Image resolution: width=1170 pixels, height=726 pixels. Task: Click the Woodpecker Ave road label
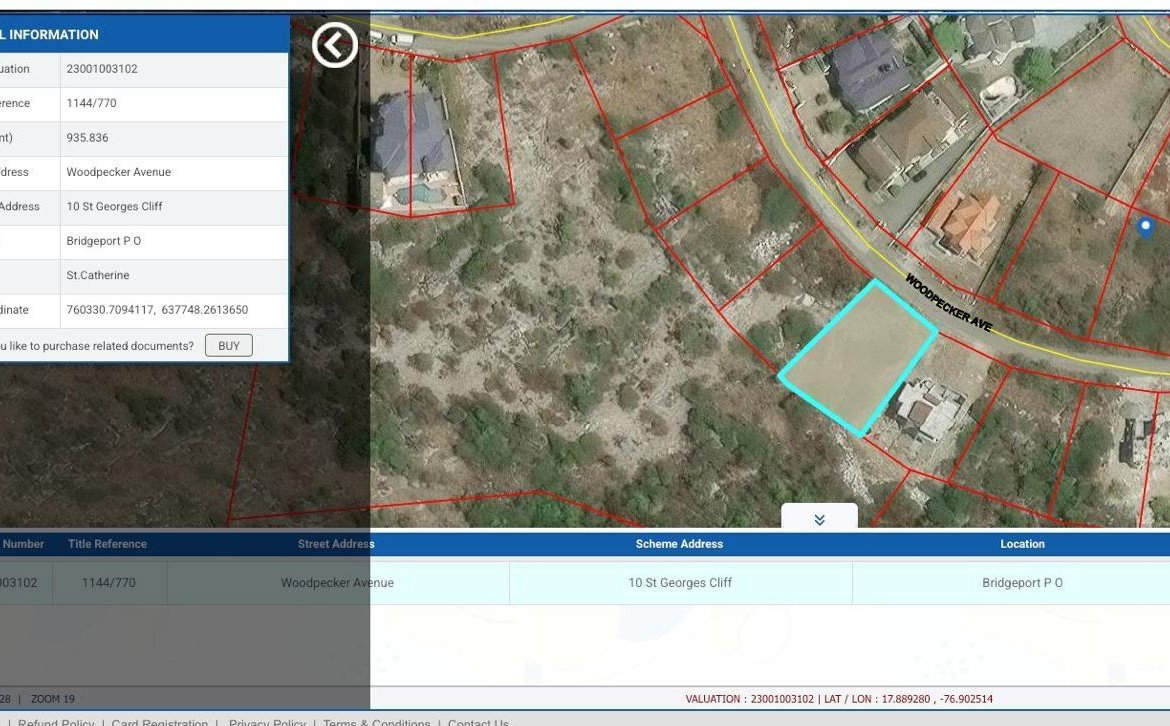click(x=948, y=304)
